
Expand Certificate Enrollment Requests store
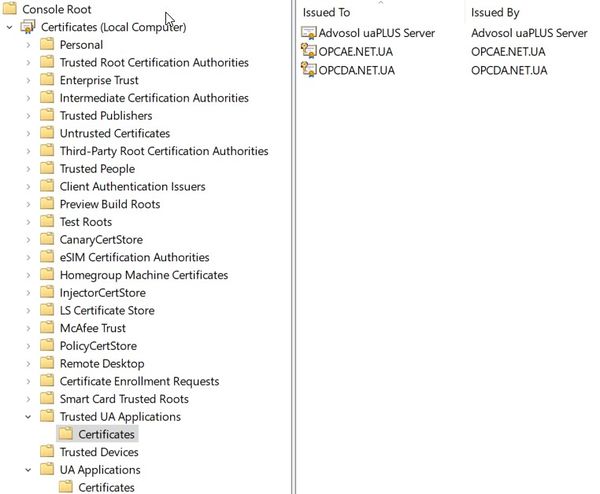tap(28, 381)
